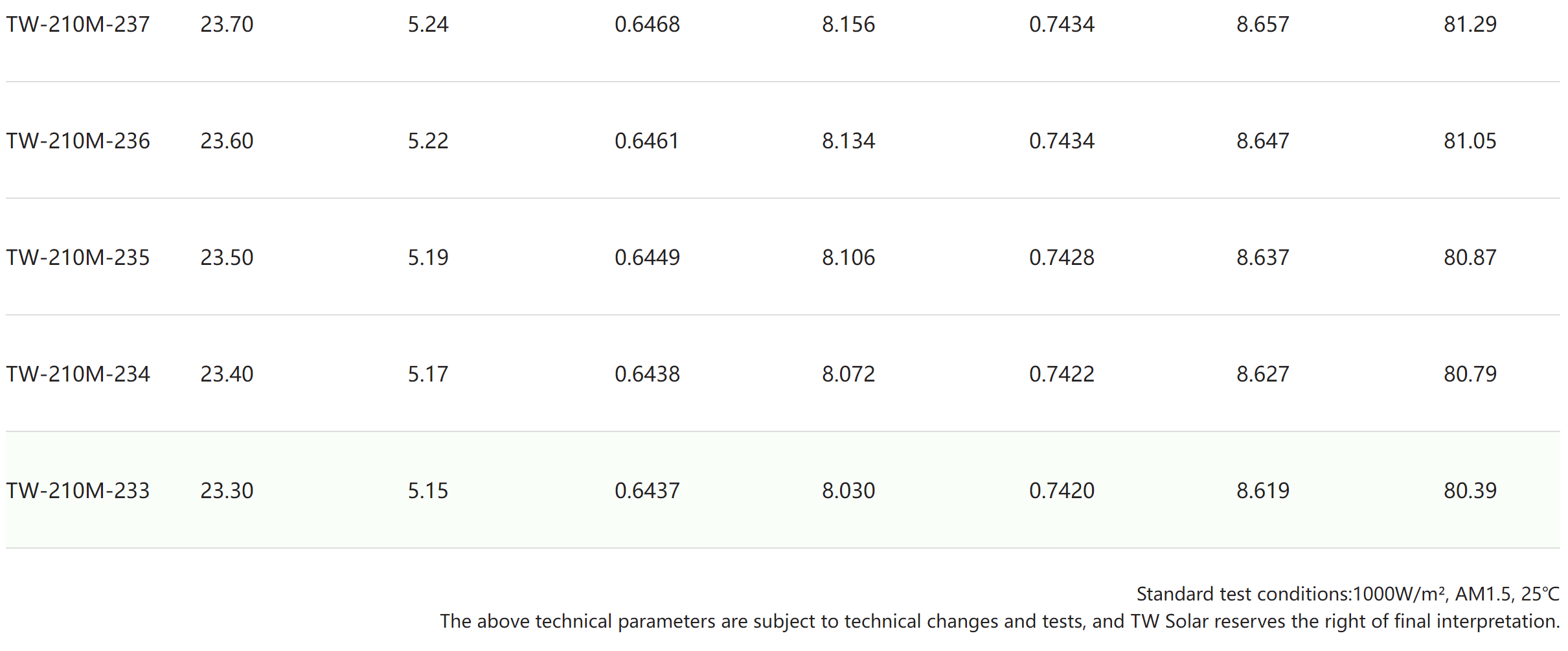Click the 81.29 fill factor value
This screenshot has width=1568, height=651.
point(1470,25)
